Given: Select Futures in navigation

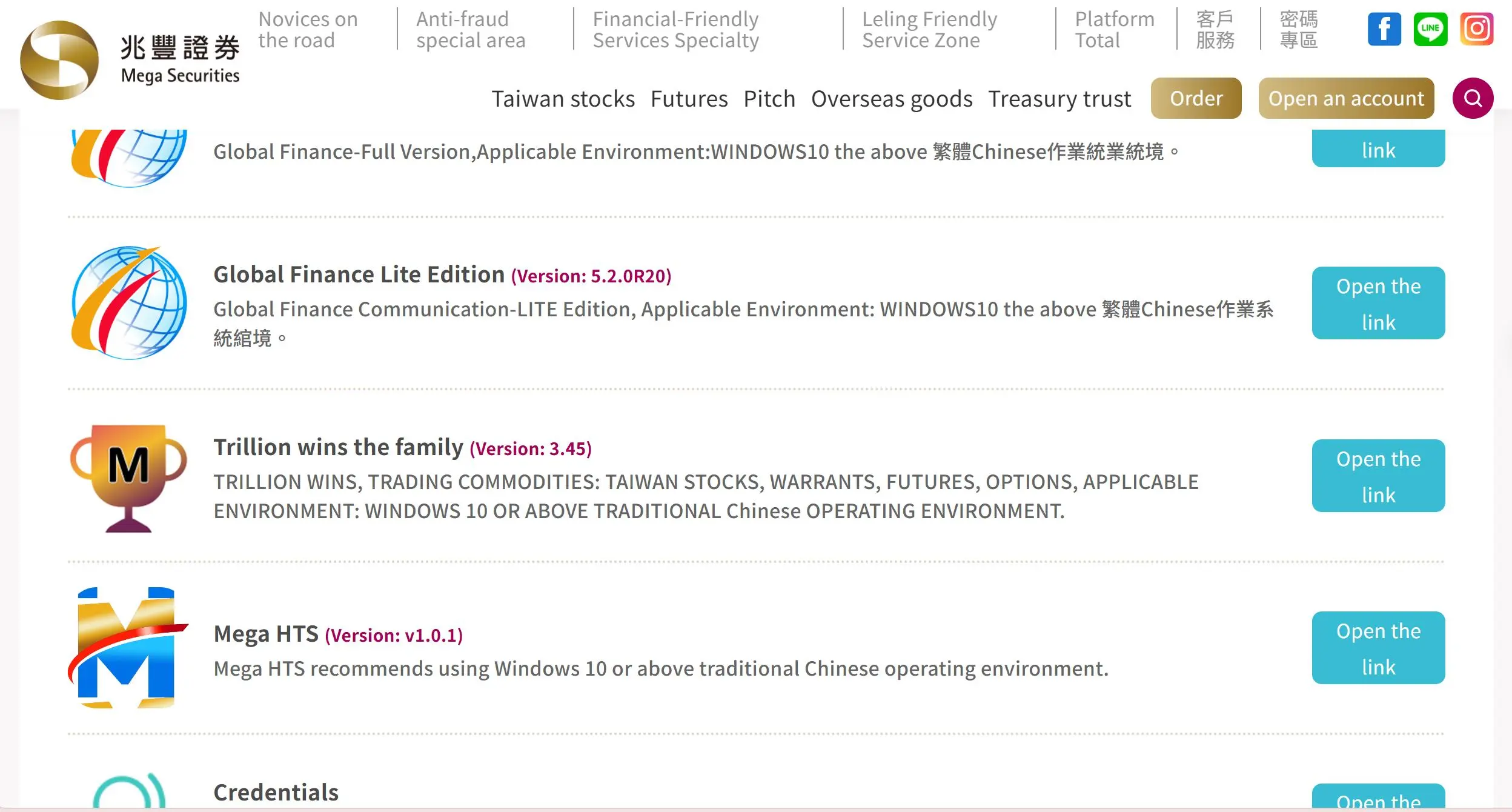Looking at the screenshot, I should tap(689, 99).
